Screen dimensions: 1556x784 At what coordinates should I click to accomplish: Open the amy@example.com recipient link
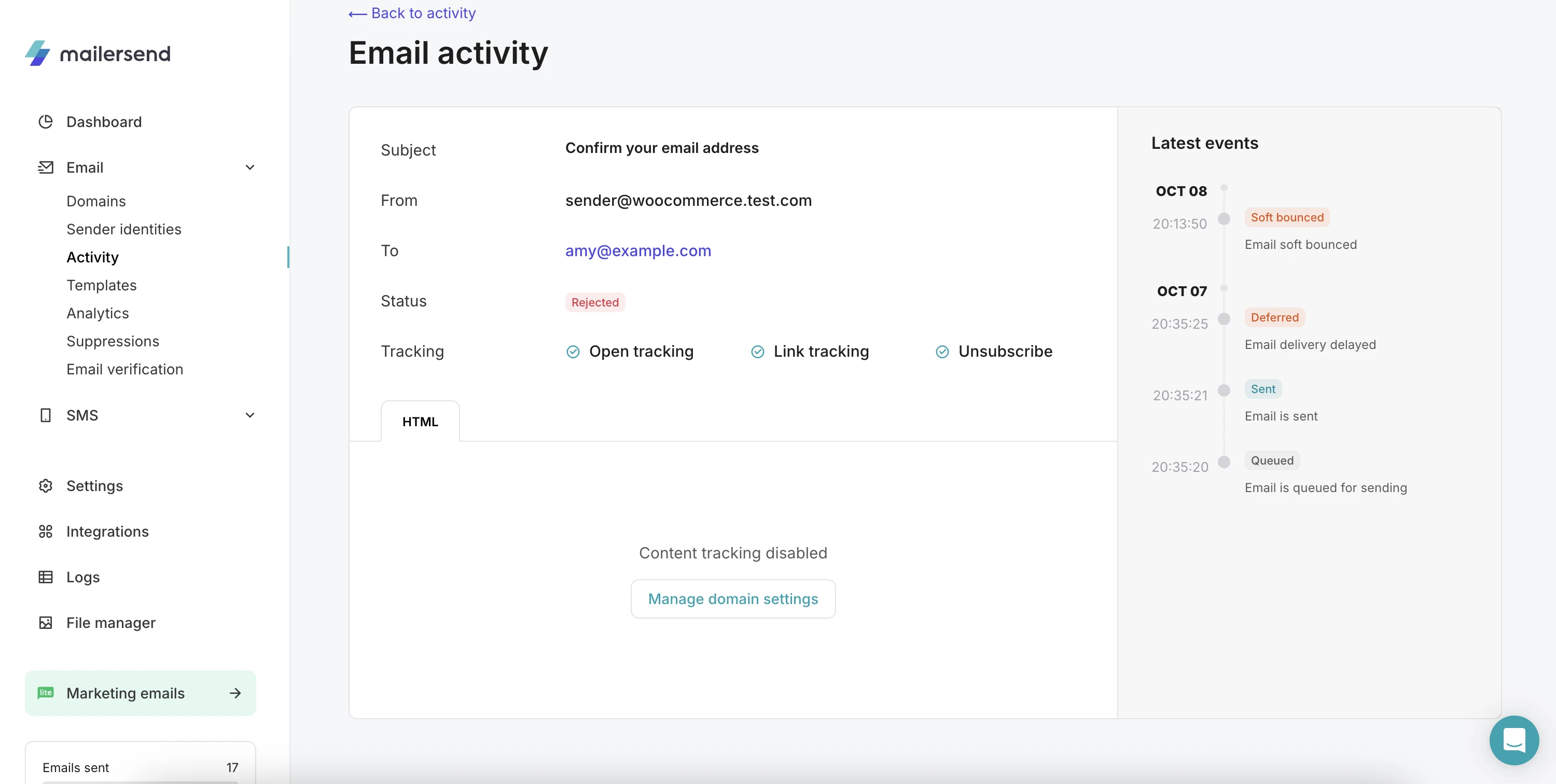[638, 250]
